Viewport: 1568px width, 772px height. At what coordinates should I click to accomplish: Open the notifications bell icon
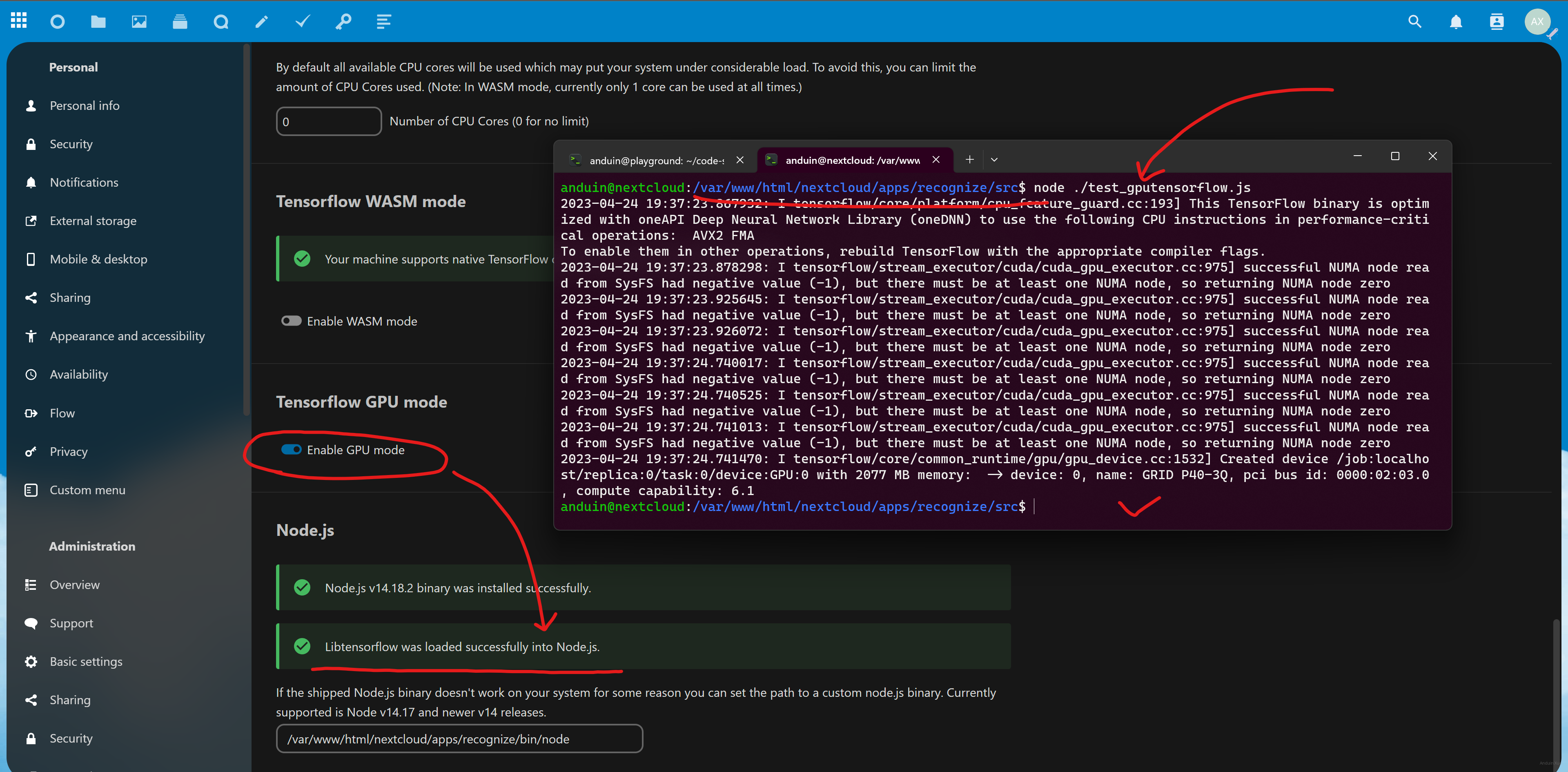point(1455,22)
